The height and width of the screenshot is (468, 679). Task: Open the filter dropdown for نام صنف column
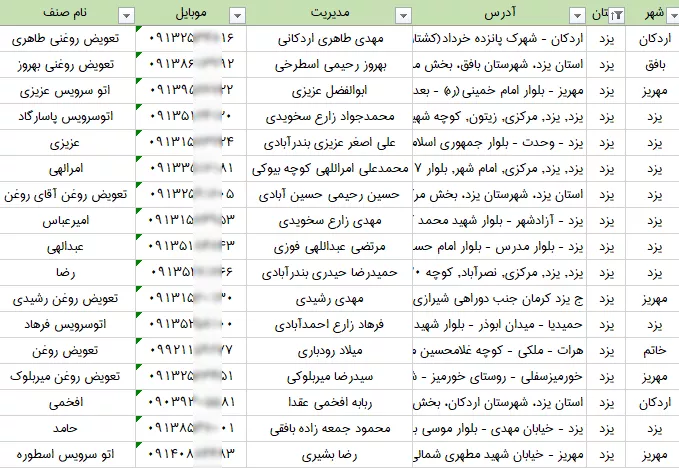tap(126, 16)
